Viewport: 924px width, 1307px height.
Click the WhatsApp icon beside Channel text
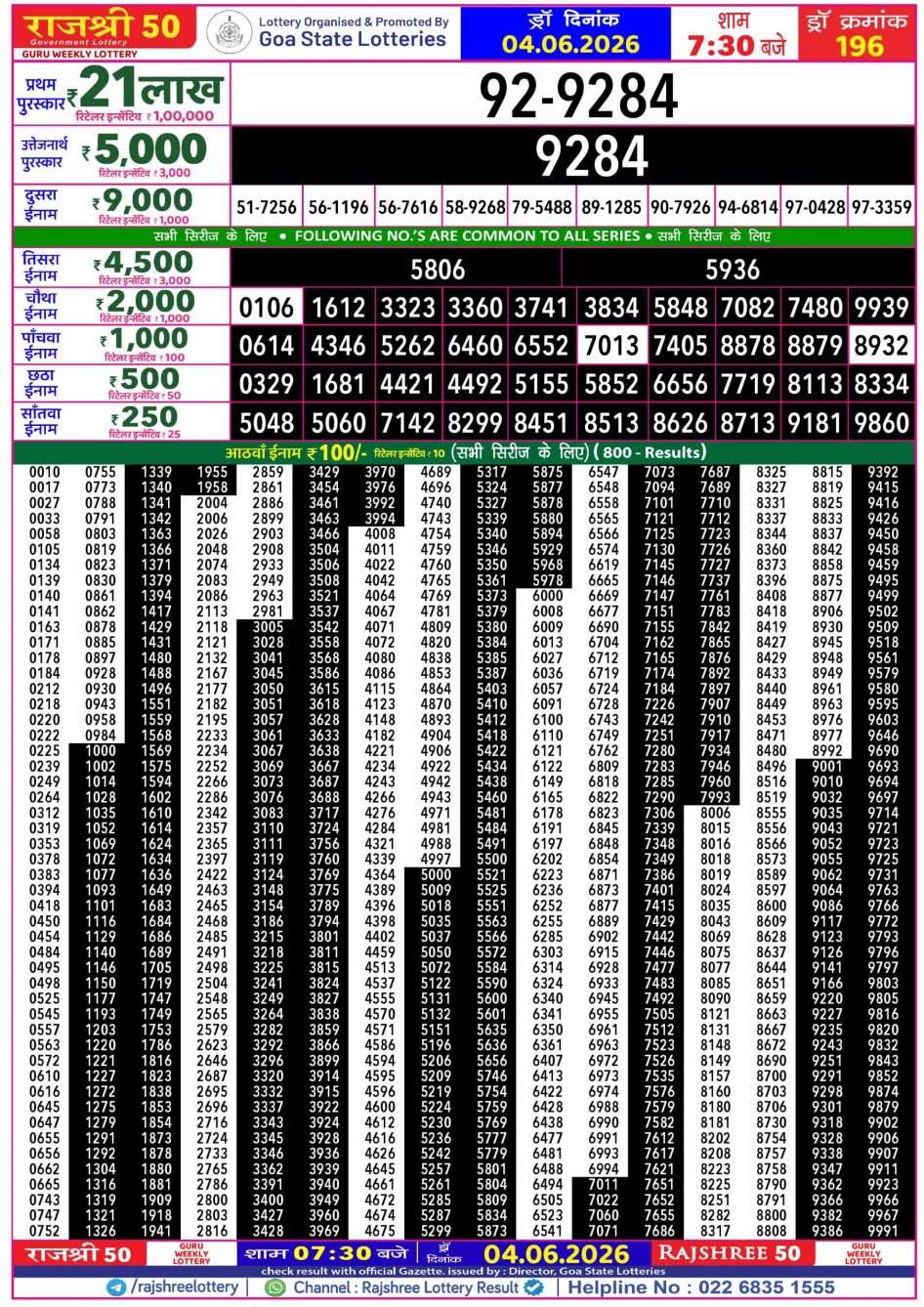click(x=276, y=1287)
